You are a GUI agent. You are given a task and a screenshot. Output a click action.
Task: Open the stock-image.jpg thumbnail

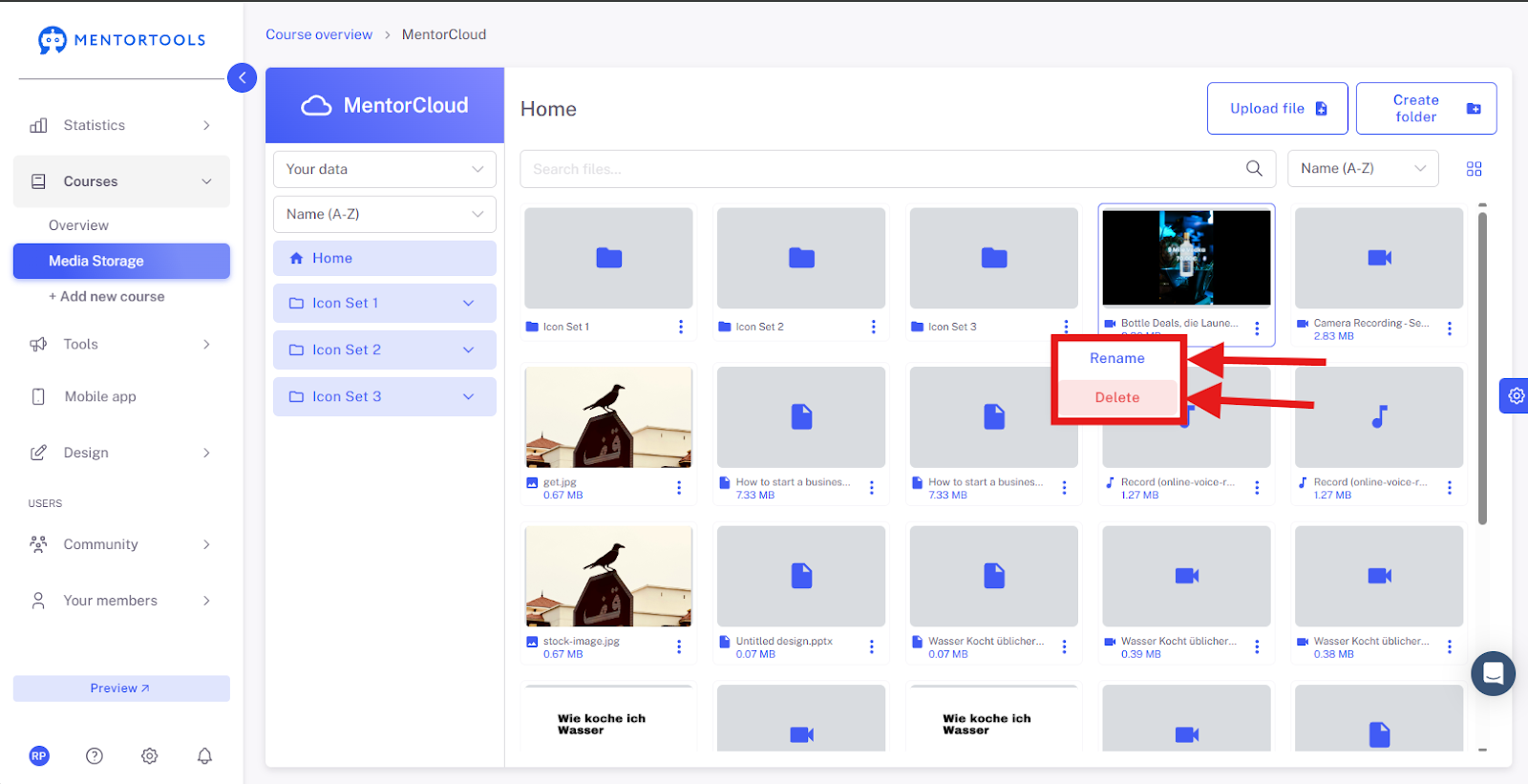(x=608, y=577)
